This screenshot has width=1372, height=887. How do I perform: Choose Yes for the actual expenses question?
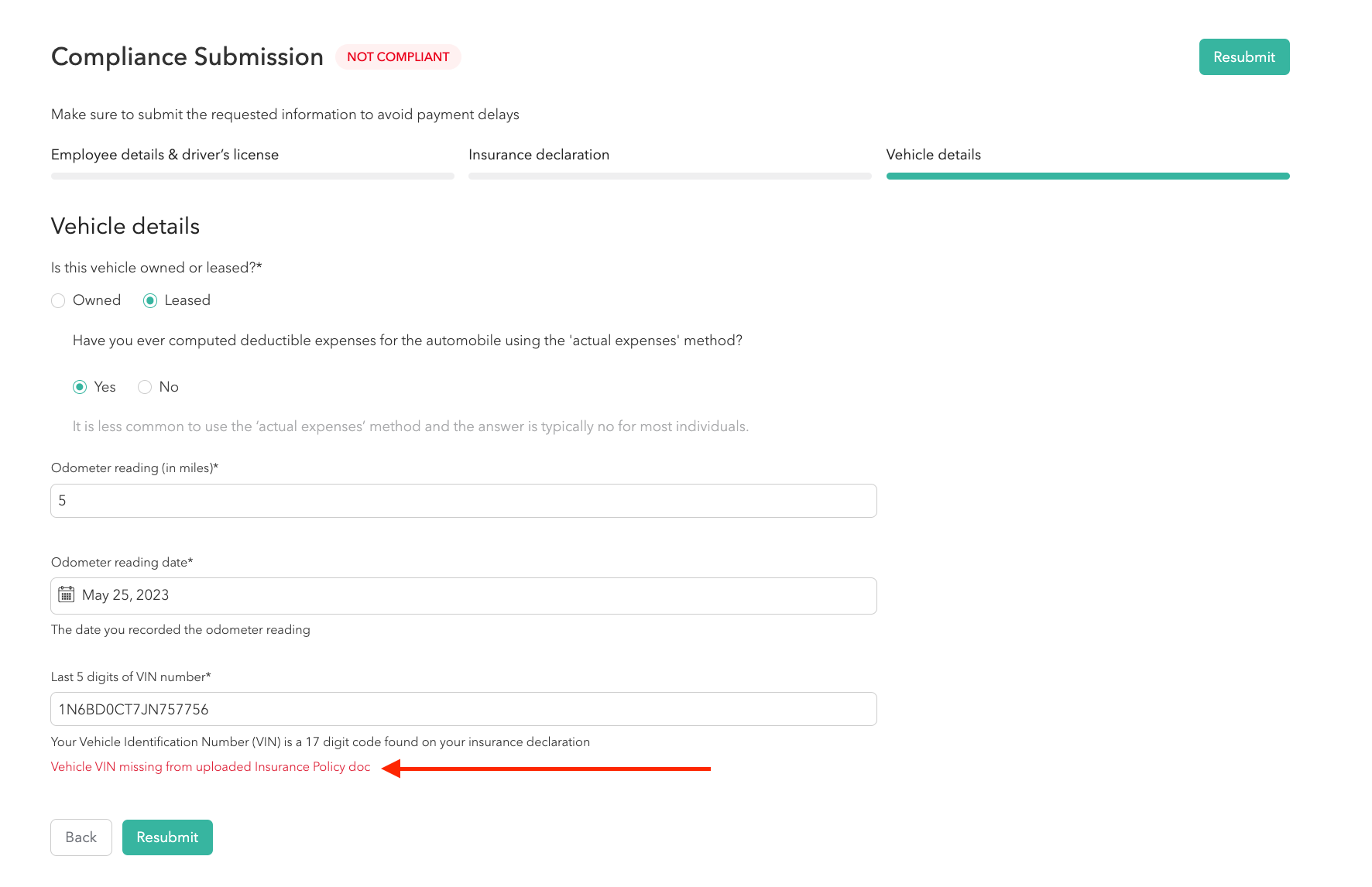81,387
